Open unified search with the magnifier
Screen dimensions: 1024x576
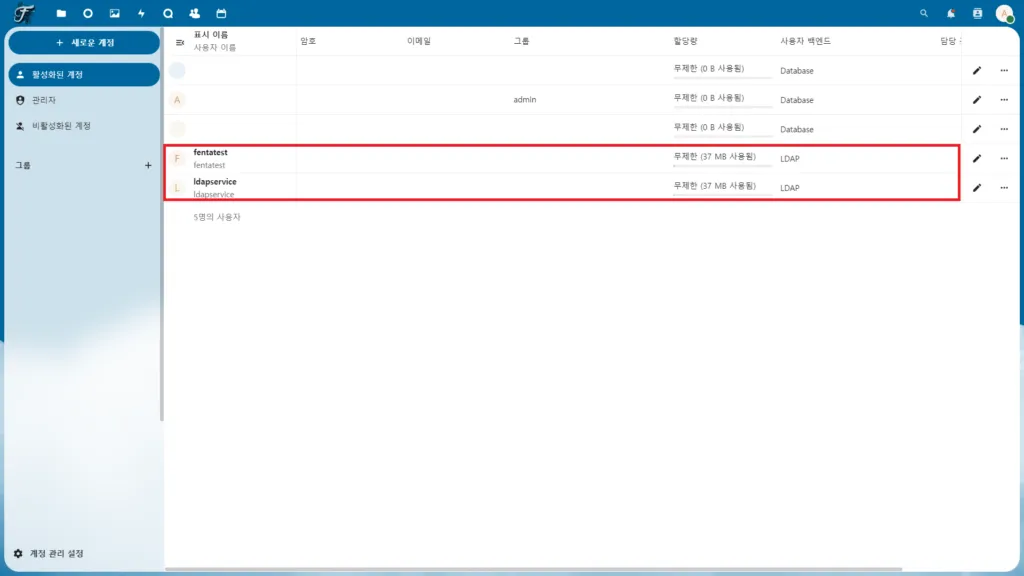pyautogui.click(x=922, y=14)
